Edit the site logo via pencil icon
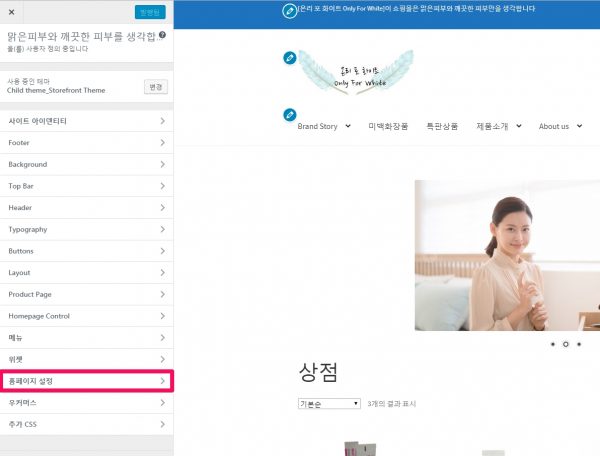The height and width of the screenshot is (456, 600). pyautogui.click(x=290, y=58)
